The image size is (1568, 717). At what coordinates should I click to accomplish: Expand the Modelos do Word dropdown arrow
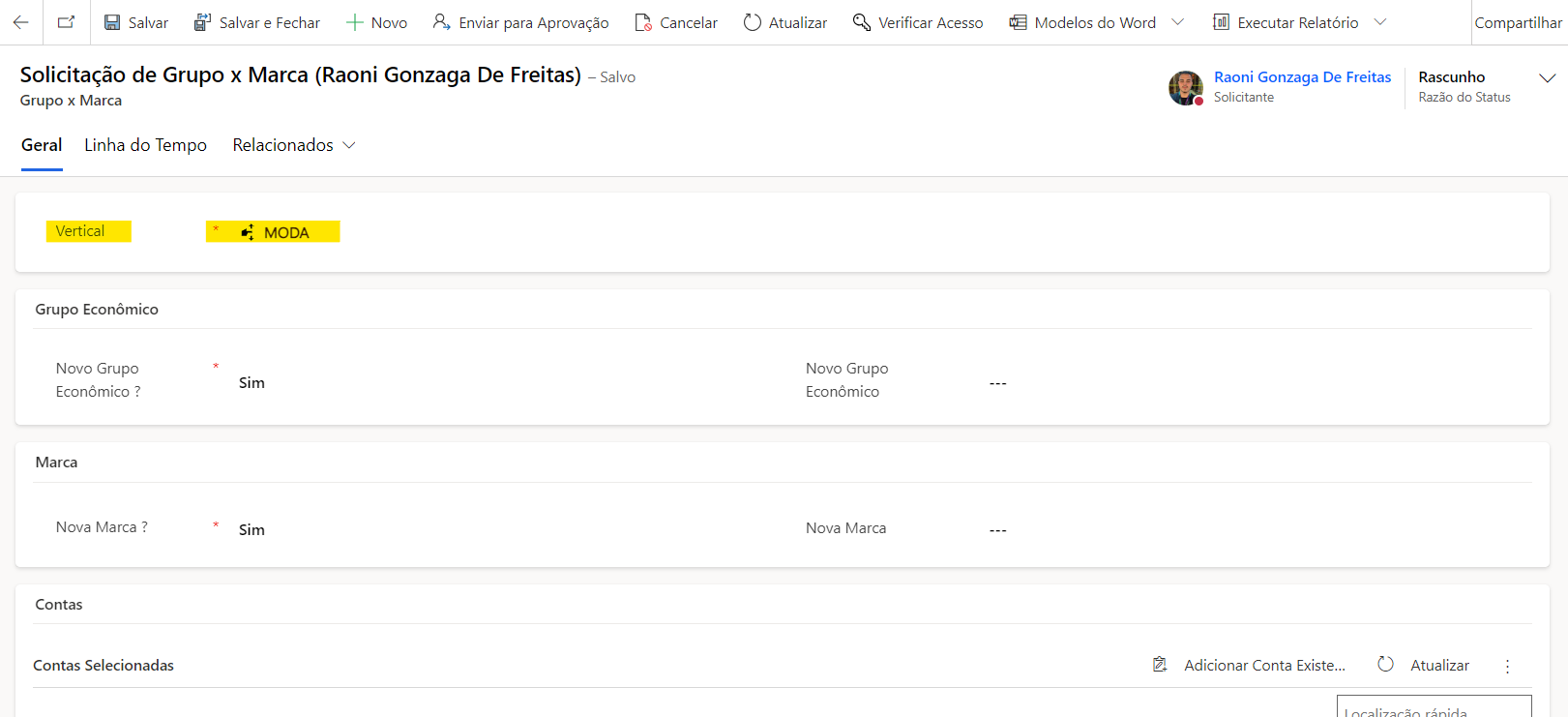[x=1177, y=22]
